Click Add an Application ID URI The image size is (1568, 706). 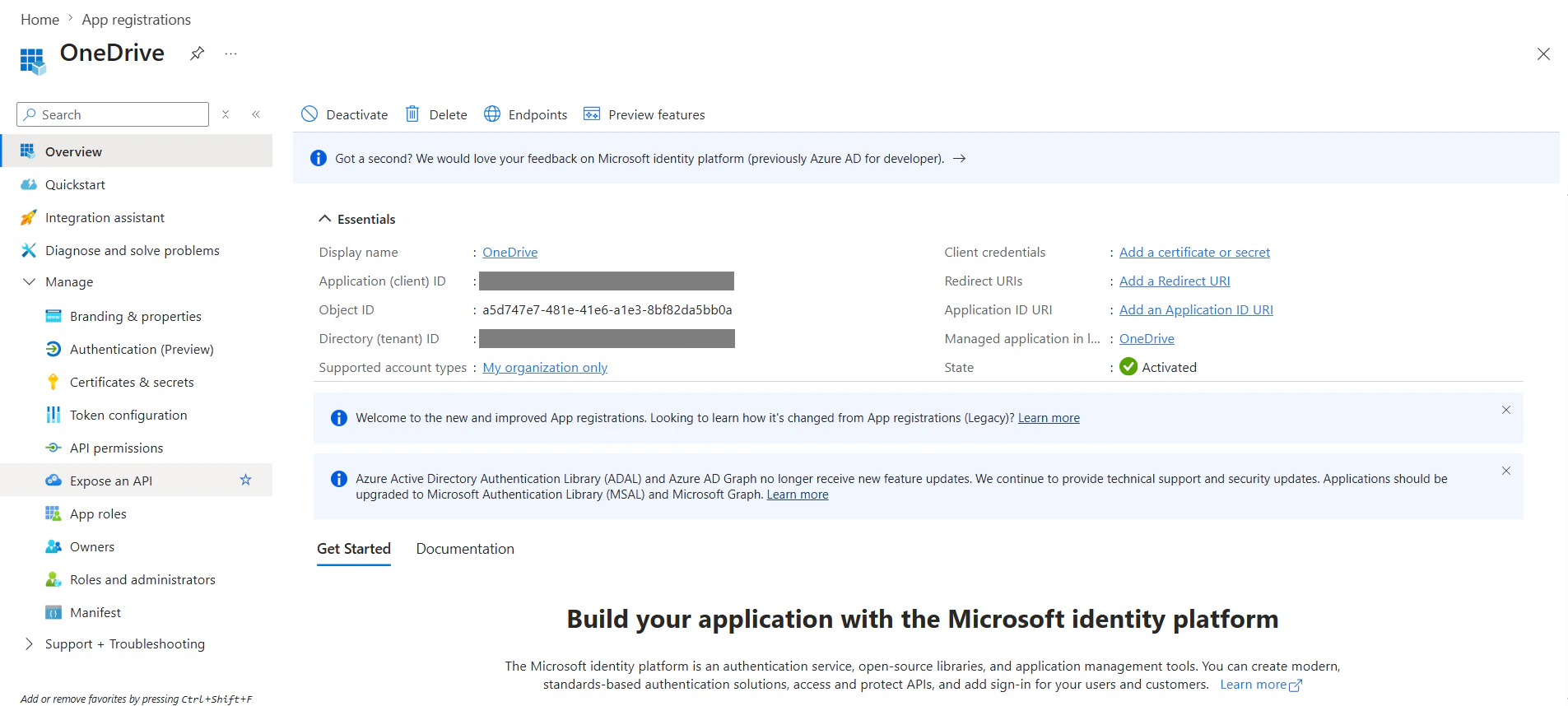point(1196,310)
